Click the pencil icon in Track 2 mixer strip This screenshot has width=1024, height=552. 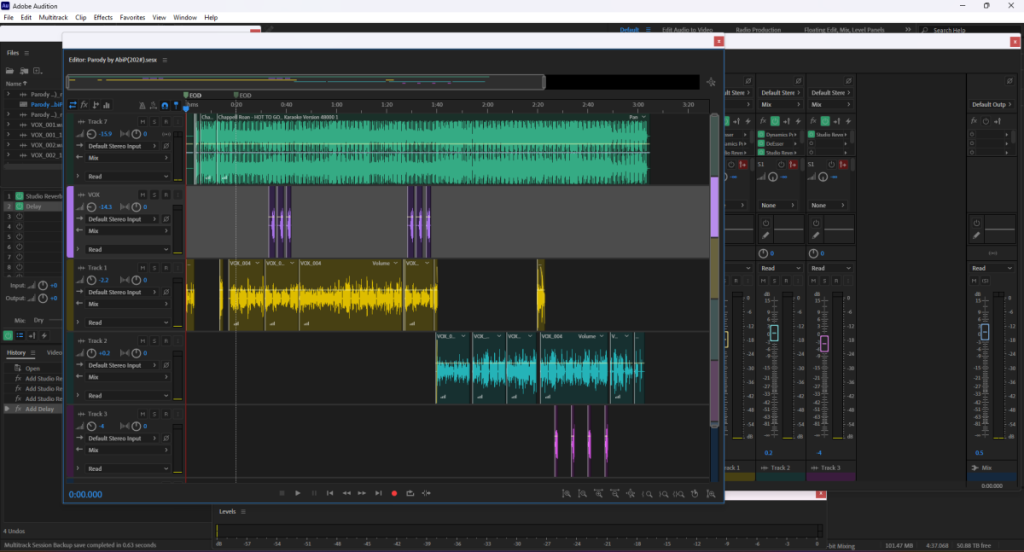[765, 235]
